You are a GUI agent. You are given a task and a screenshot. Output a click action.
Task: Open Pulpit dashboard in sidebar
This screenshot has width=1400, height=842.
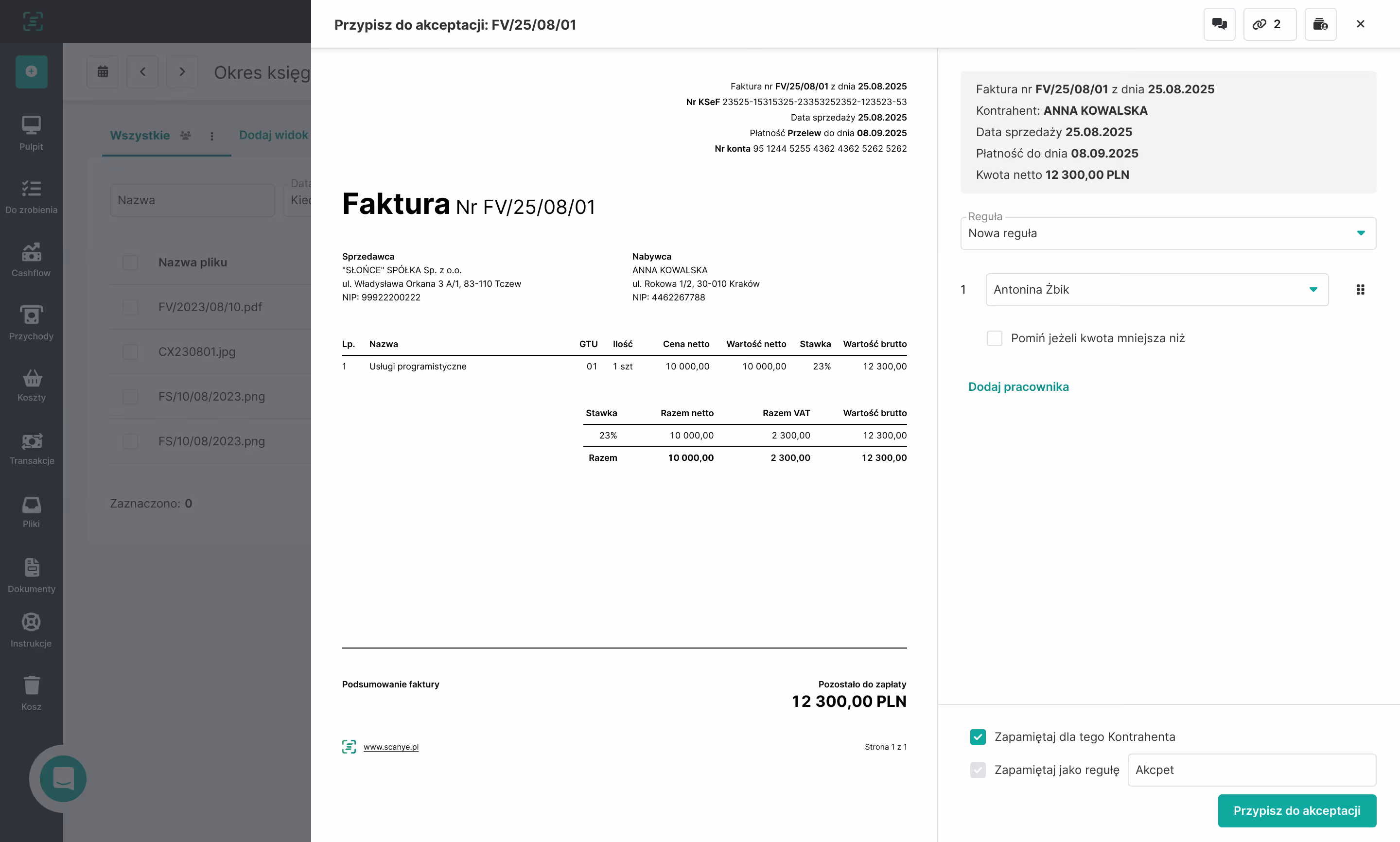[31, 133]
